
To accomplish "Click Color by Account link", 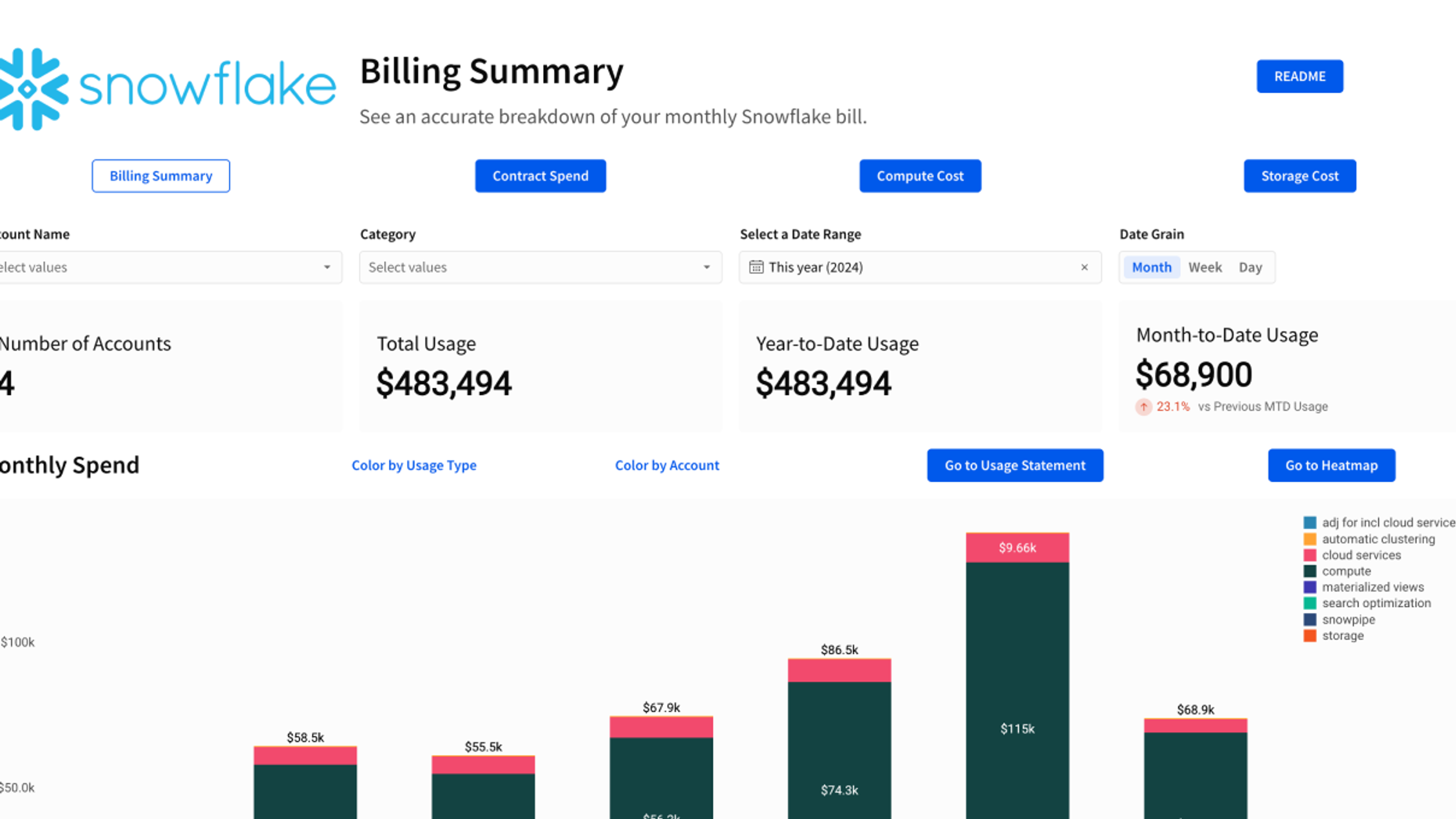I will point(667,465).
